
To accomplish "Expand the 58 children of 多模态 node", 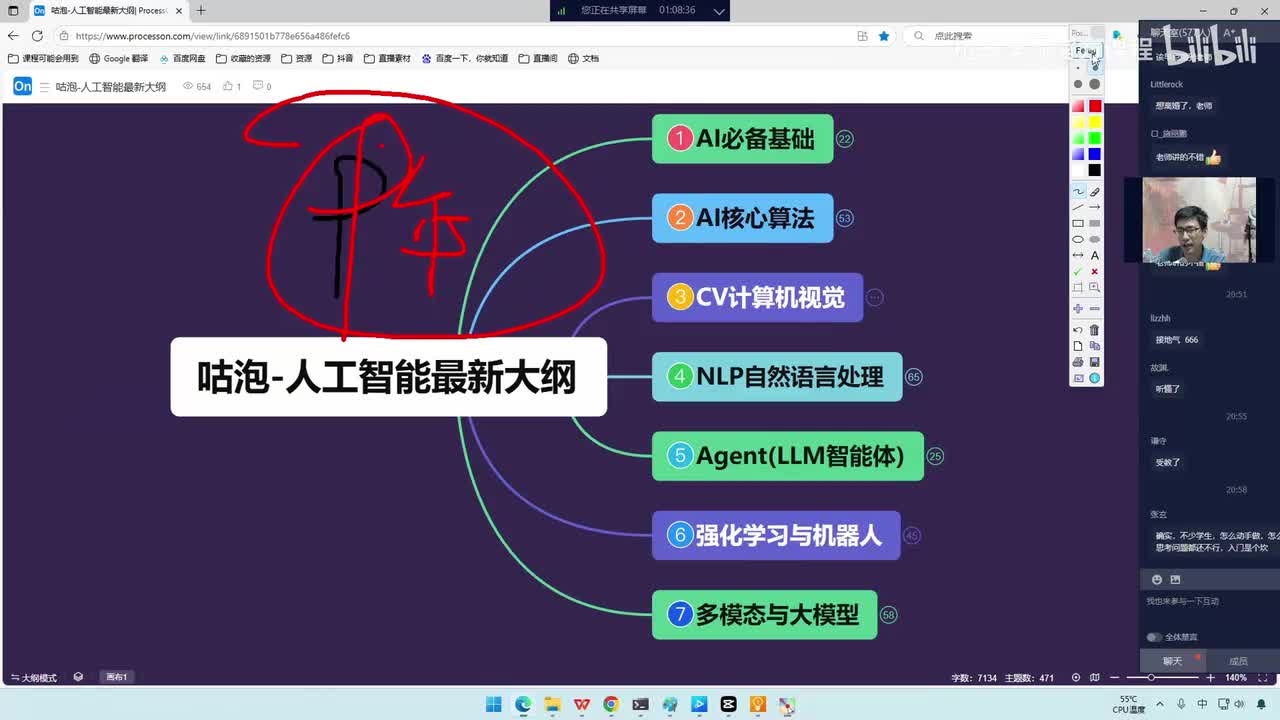I will coord(889,614).
